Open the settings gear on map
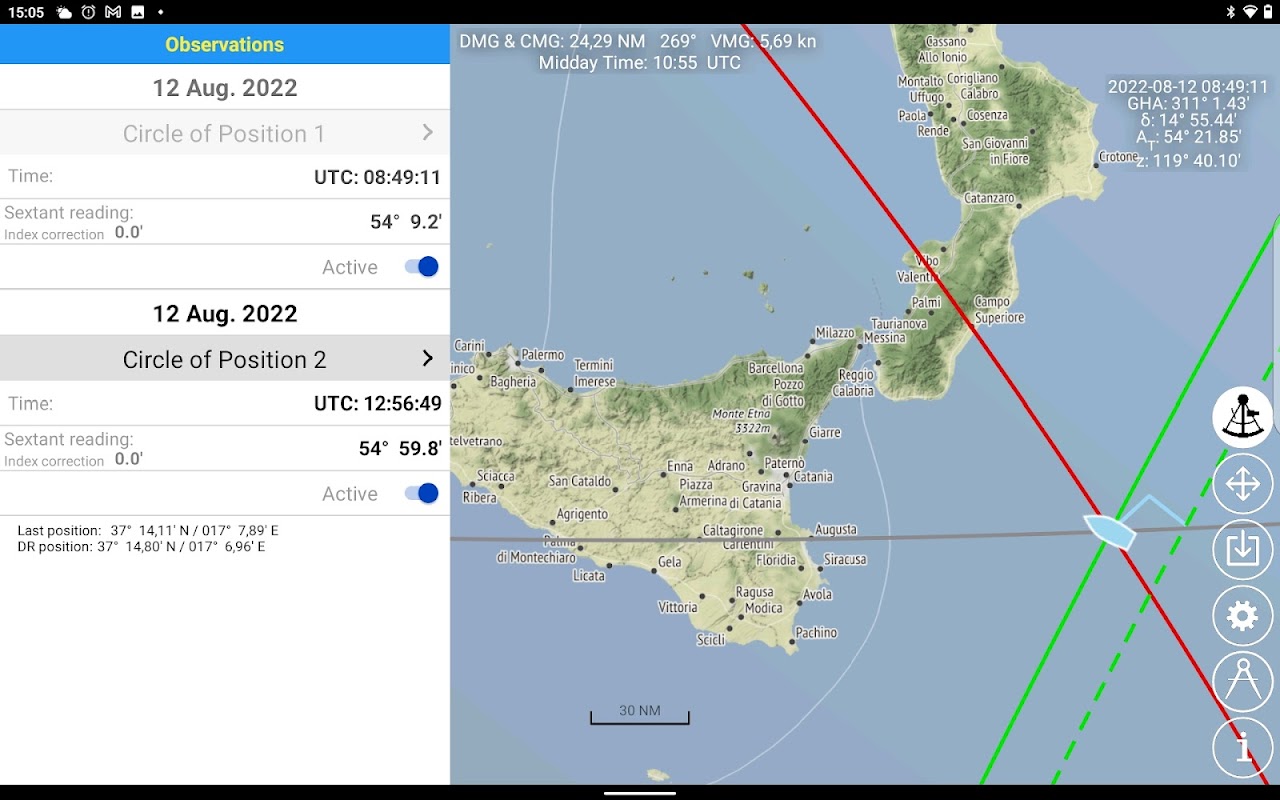This screenshot has height=800, width=1280. tap(1242, 616)
